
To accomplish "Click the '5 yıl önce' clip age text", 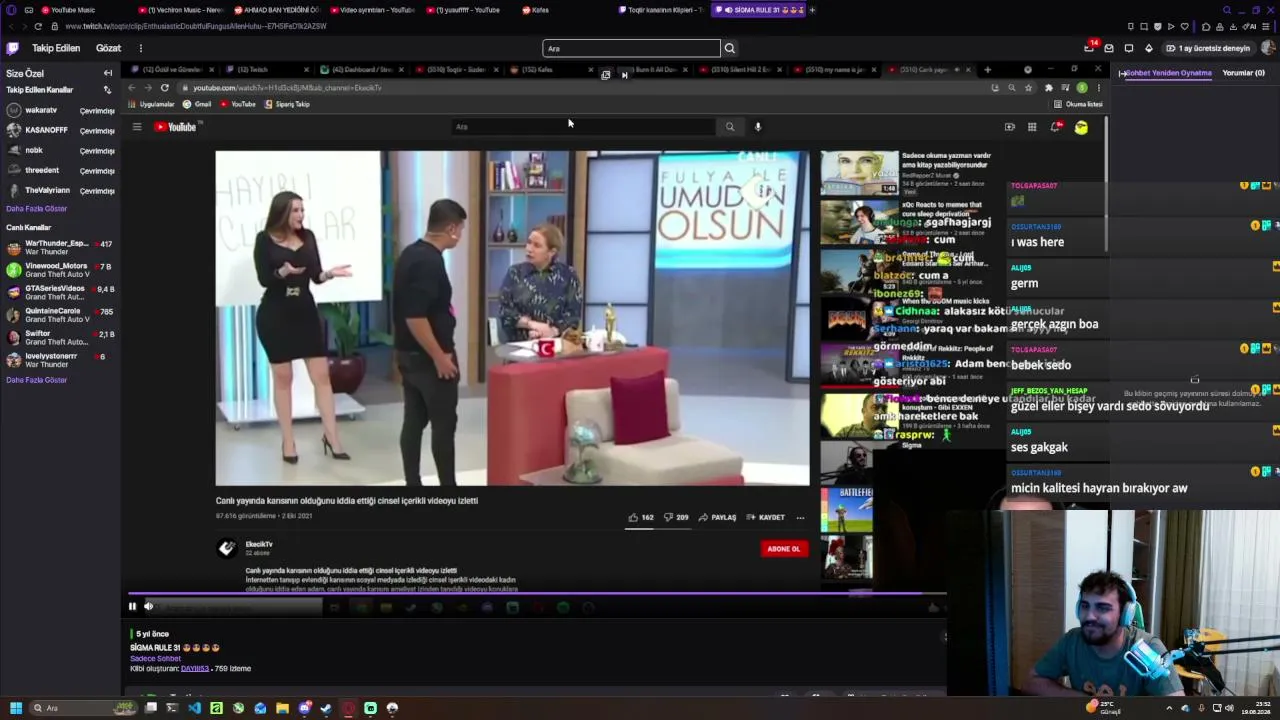I will [153, 634].
